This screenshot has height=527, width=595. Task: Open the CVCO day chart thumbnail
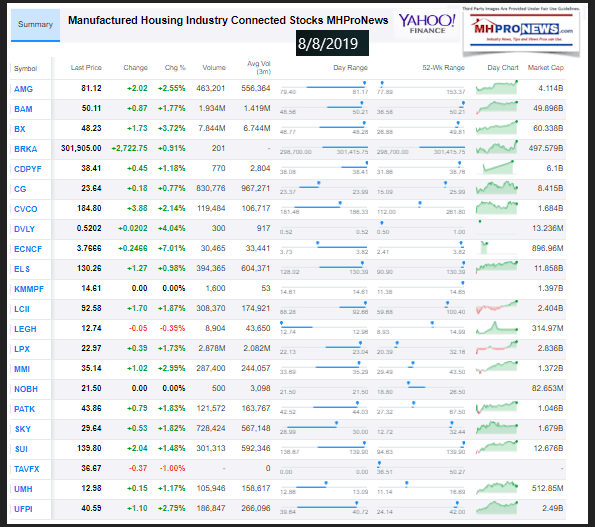tap(497, 208)
